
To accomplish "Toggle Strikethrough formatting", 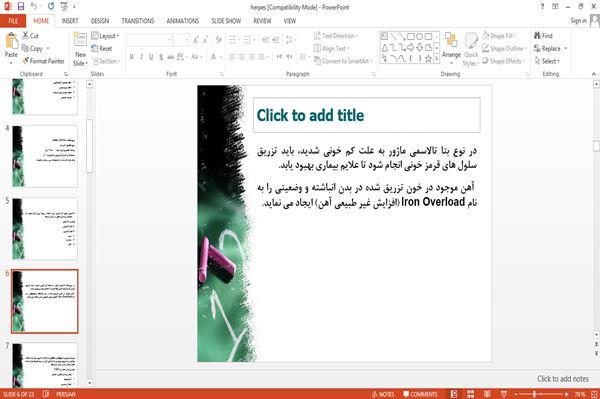I will pyautogui.click(x=171, y=57).
